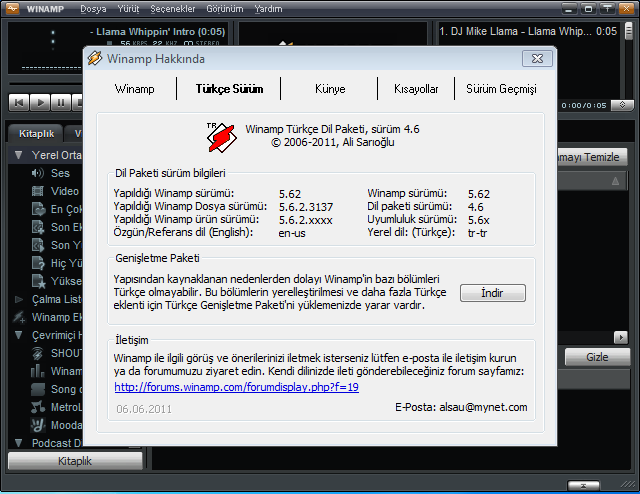The image size is (640, 494).
Task: Select the Video library item
Action: 64,191
